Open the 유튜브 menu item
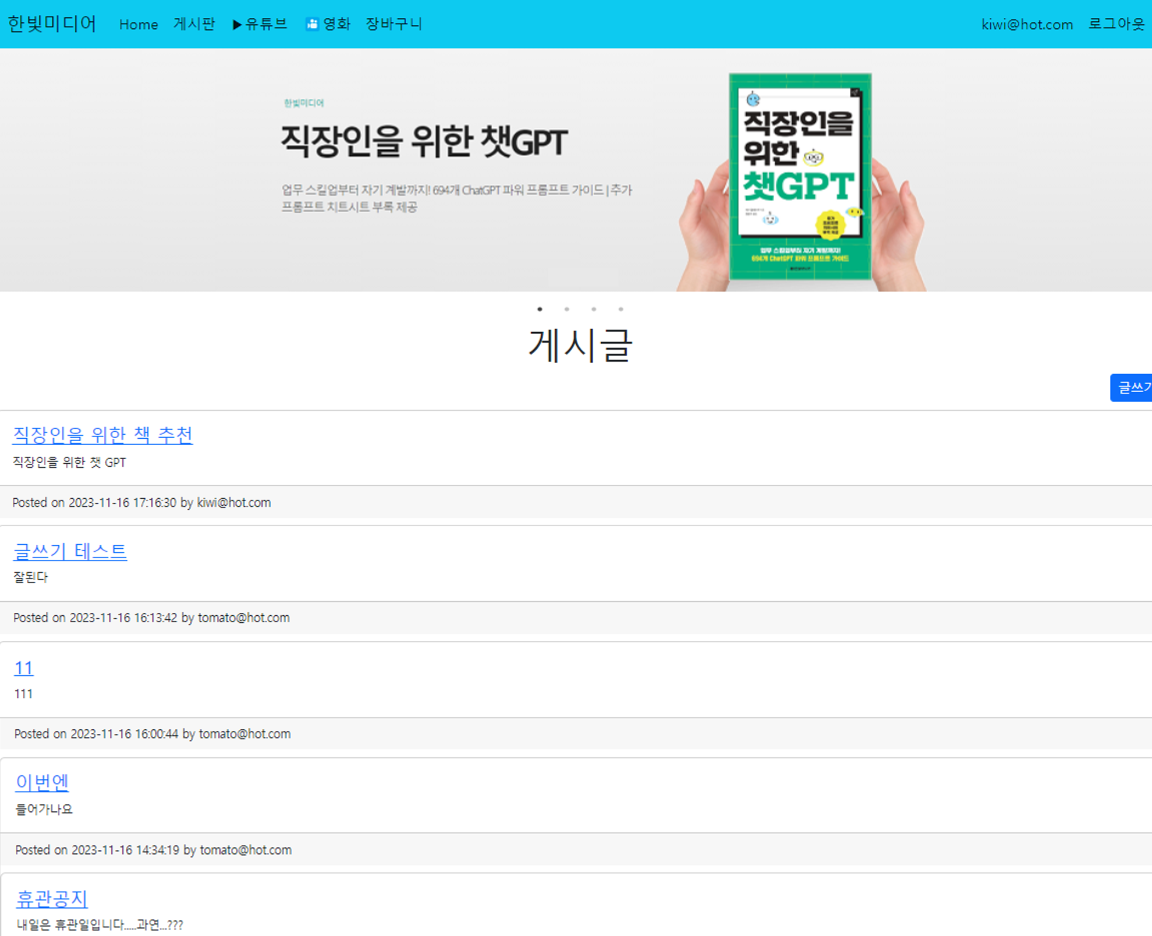Screen dimensions: 1152x936 (x=259, y=24)
